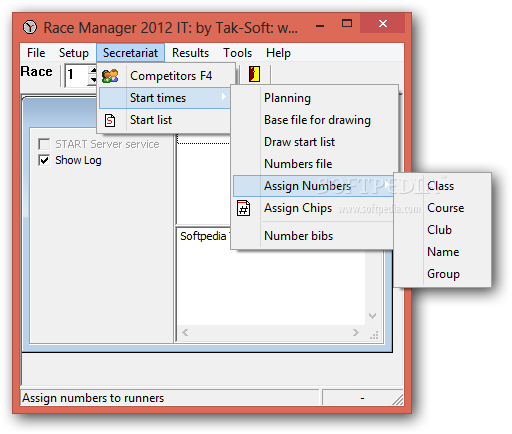This screenshot has height=434, width=512.
Task: Click the Race number input field
Action: click(x=76, y=75)
